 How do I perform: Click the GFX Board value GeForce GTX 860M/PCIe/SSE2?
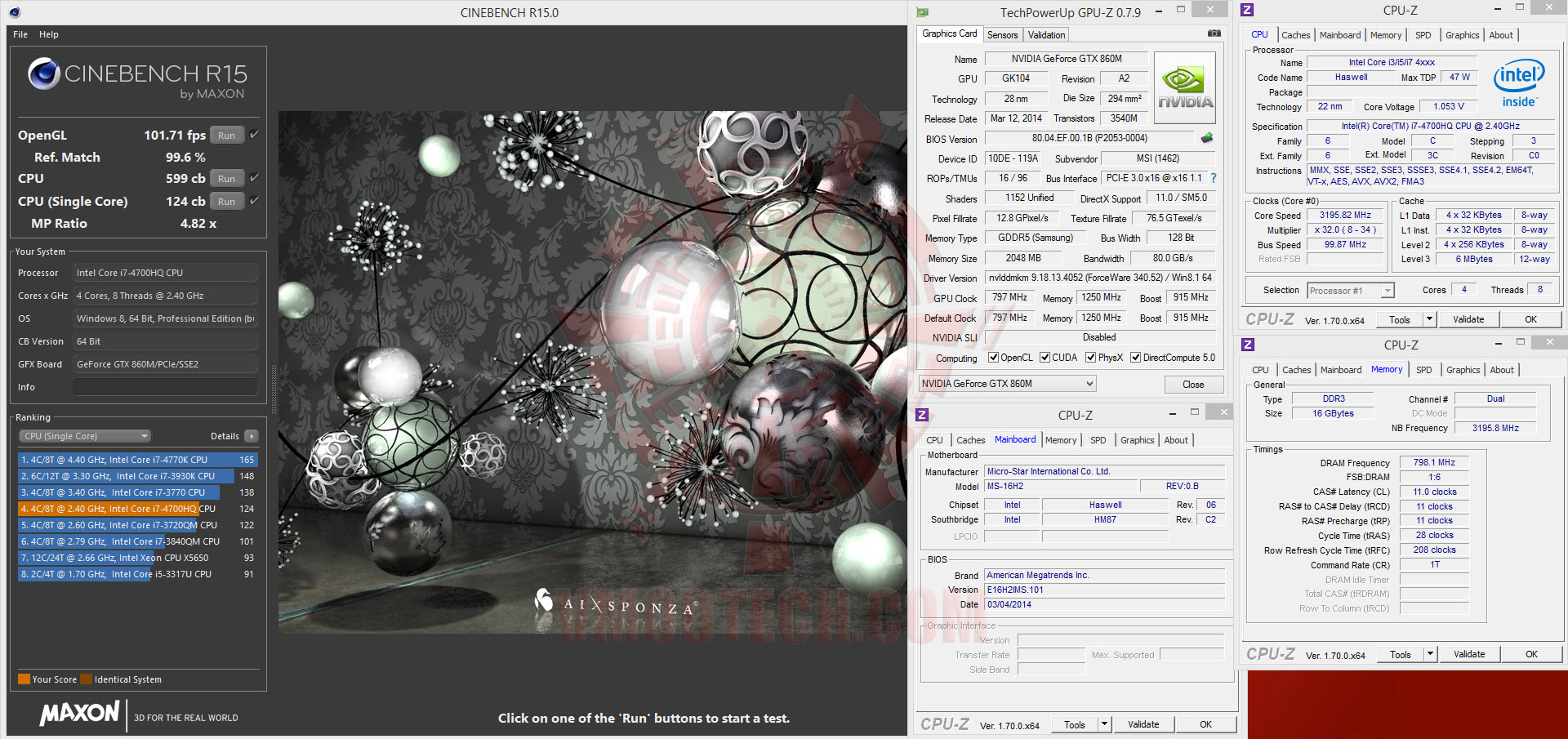coord(165,364)
